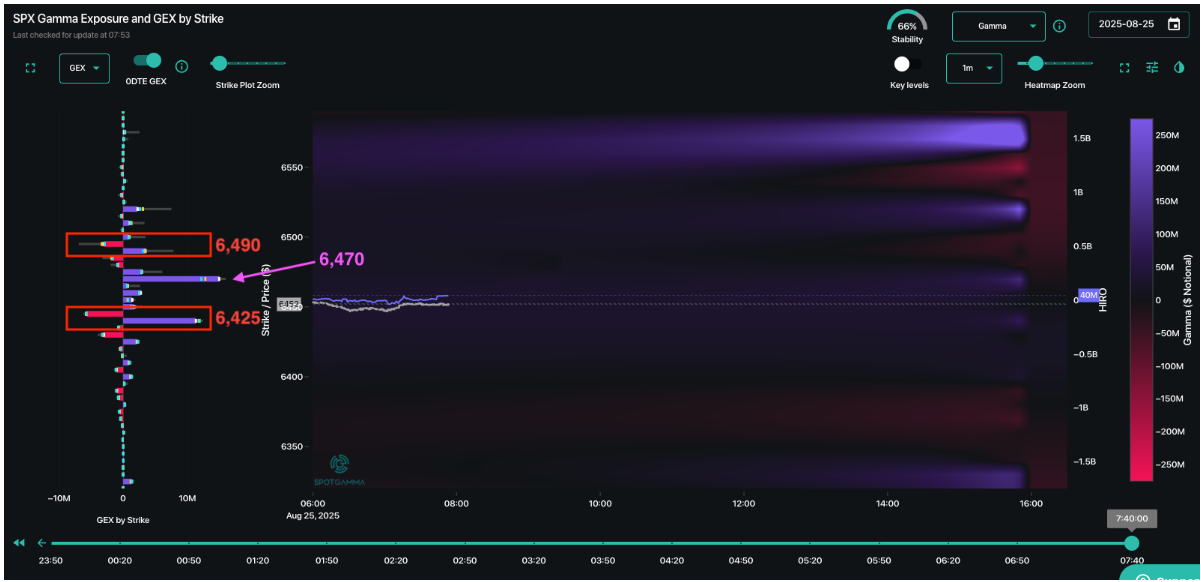Screen dimensions: 1201x582
Task: Click the 40M HIRO value badge
Action: pos(1088,295)
